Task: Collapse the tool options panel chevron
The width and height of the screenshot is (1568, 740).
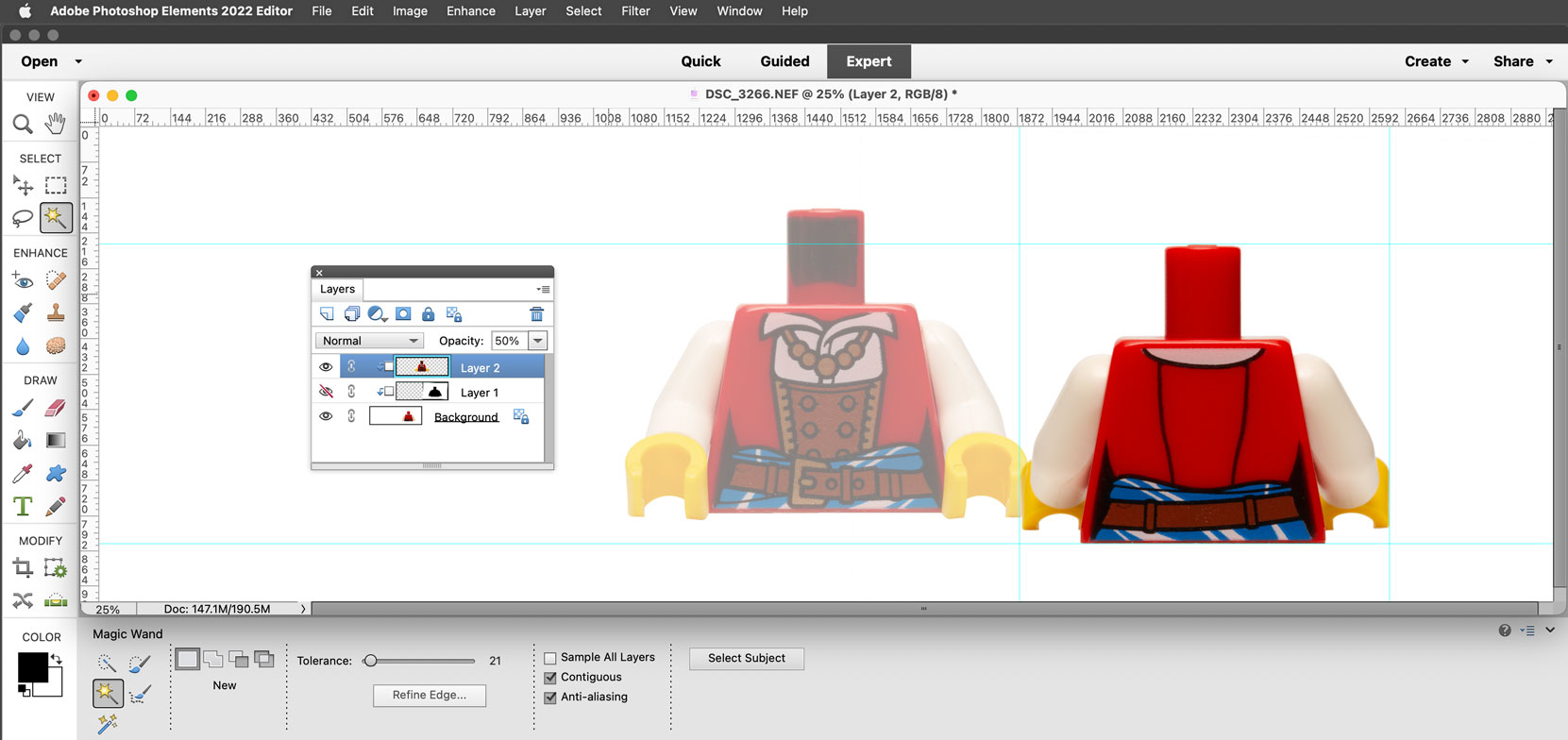Action: coord(1550,631)
